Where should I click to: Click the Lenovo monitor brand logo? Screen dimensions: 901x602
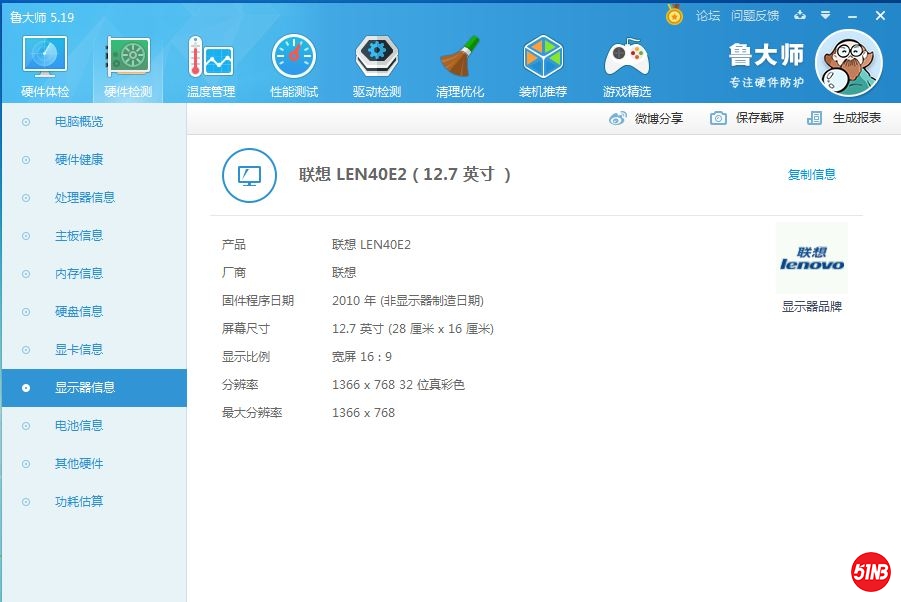pyautogui.click(x=811, y=258)
